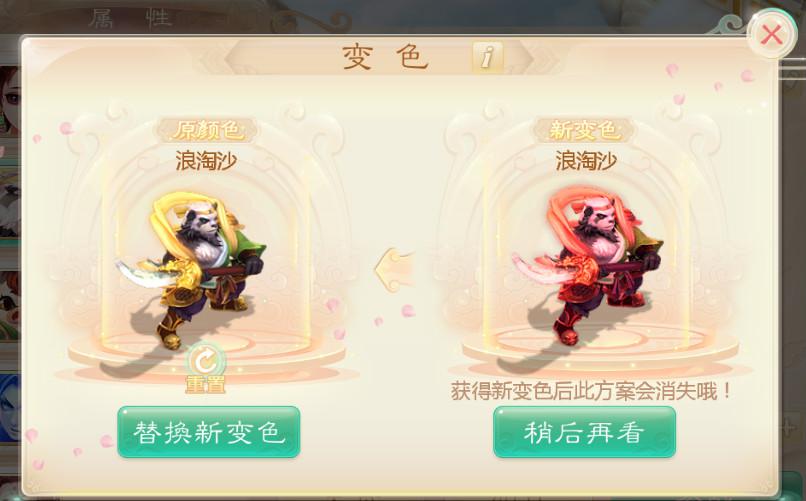Click the 原颜色 header label
The width and height of the screenshot is (806, 501).
click(x=208, y=131)
